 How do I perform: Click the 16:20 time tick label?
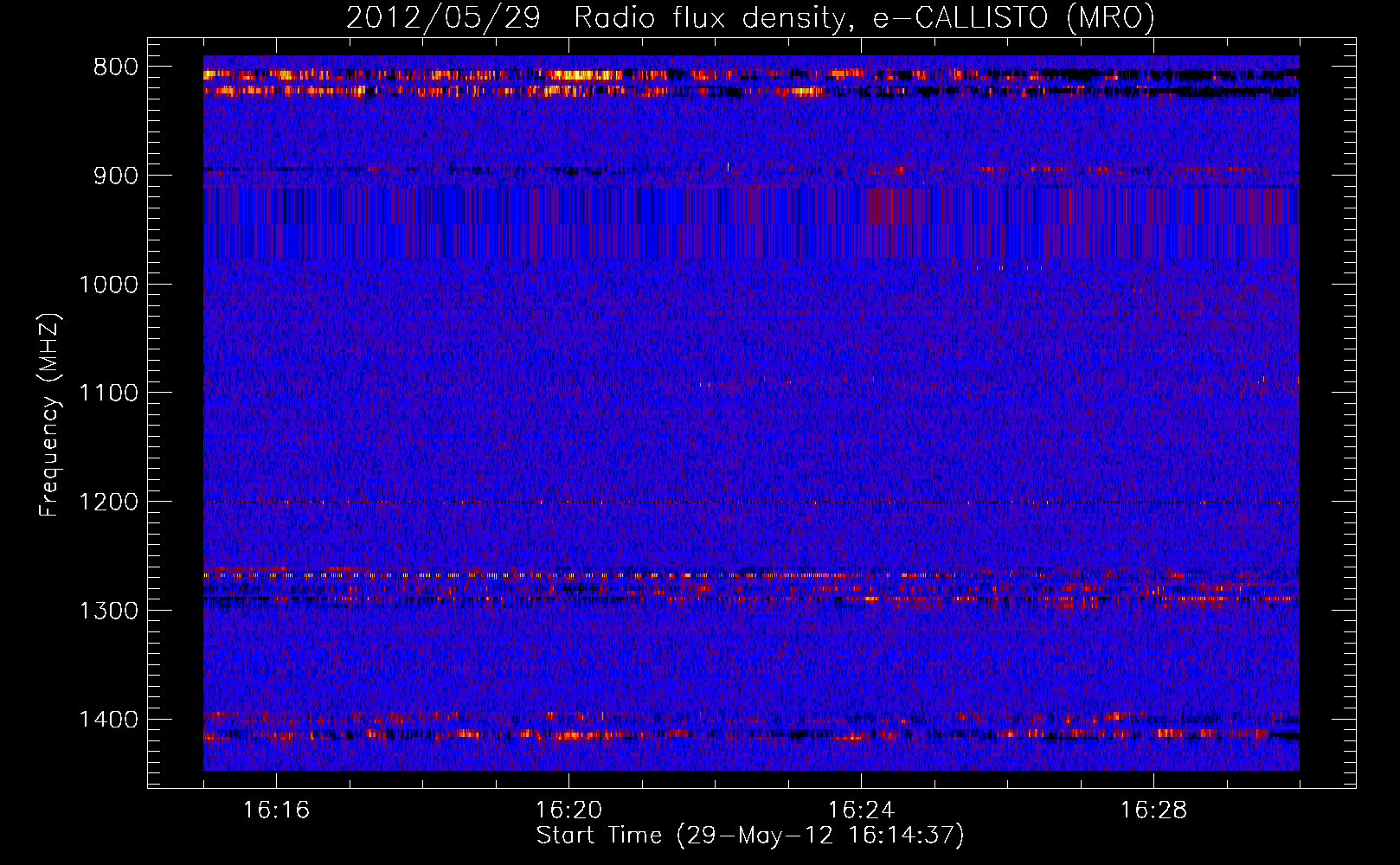(x=569, y=811)
